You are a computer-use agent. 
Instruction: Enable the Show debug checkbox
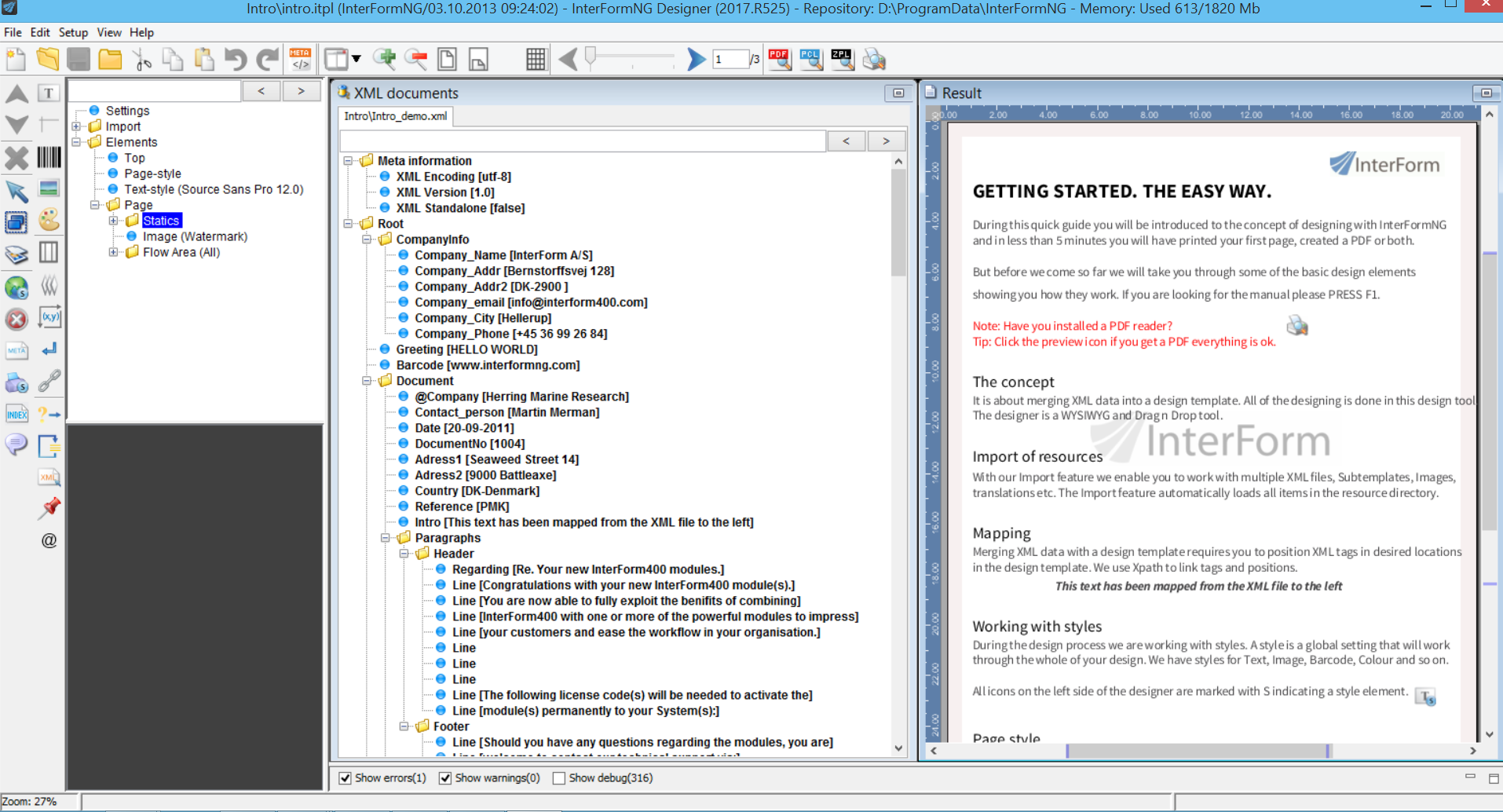click(x=558, y=778)
